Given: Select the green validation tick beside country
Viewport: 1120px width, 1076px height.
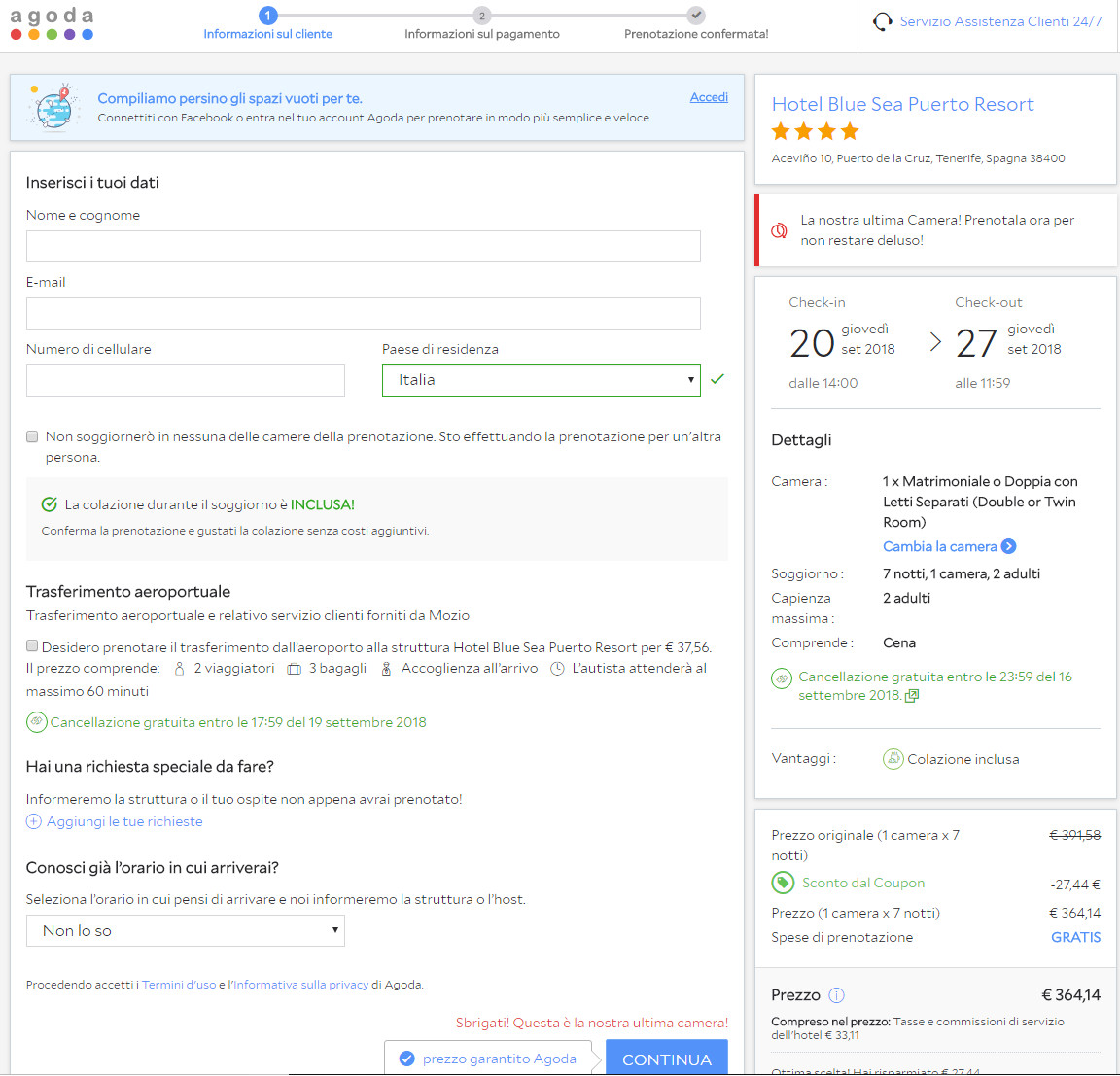Looking at the screenshot, I should point(717,379).
